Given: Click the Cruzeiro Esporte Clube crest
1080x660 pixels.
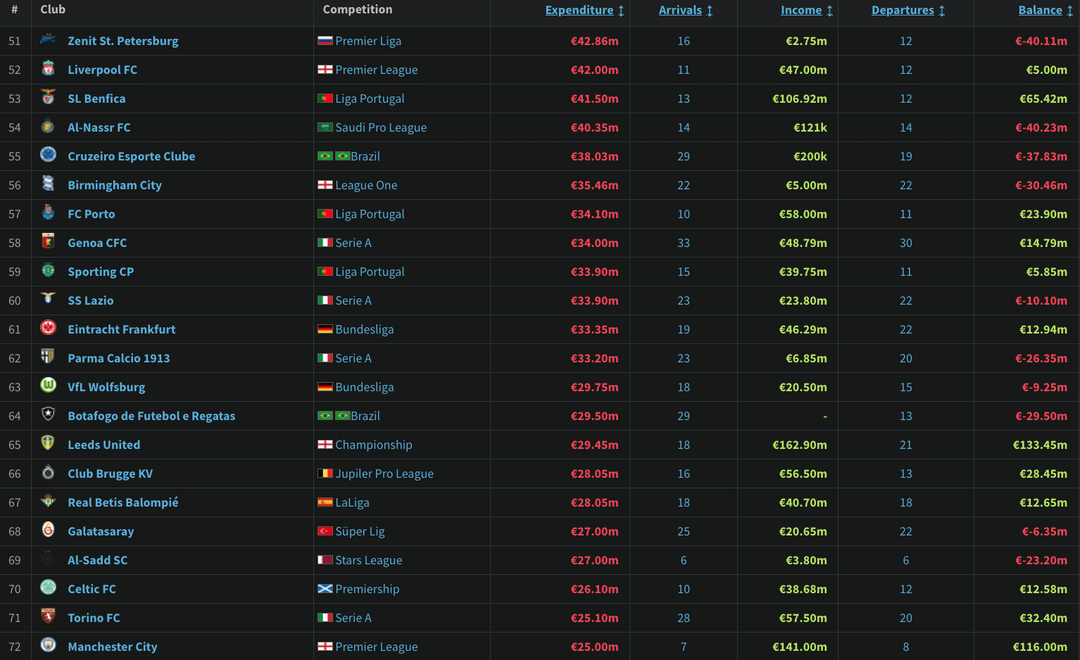Looking at the screenshot, I should click(x=48, y=154).
